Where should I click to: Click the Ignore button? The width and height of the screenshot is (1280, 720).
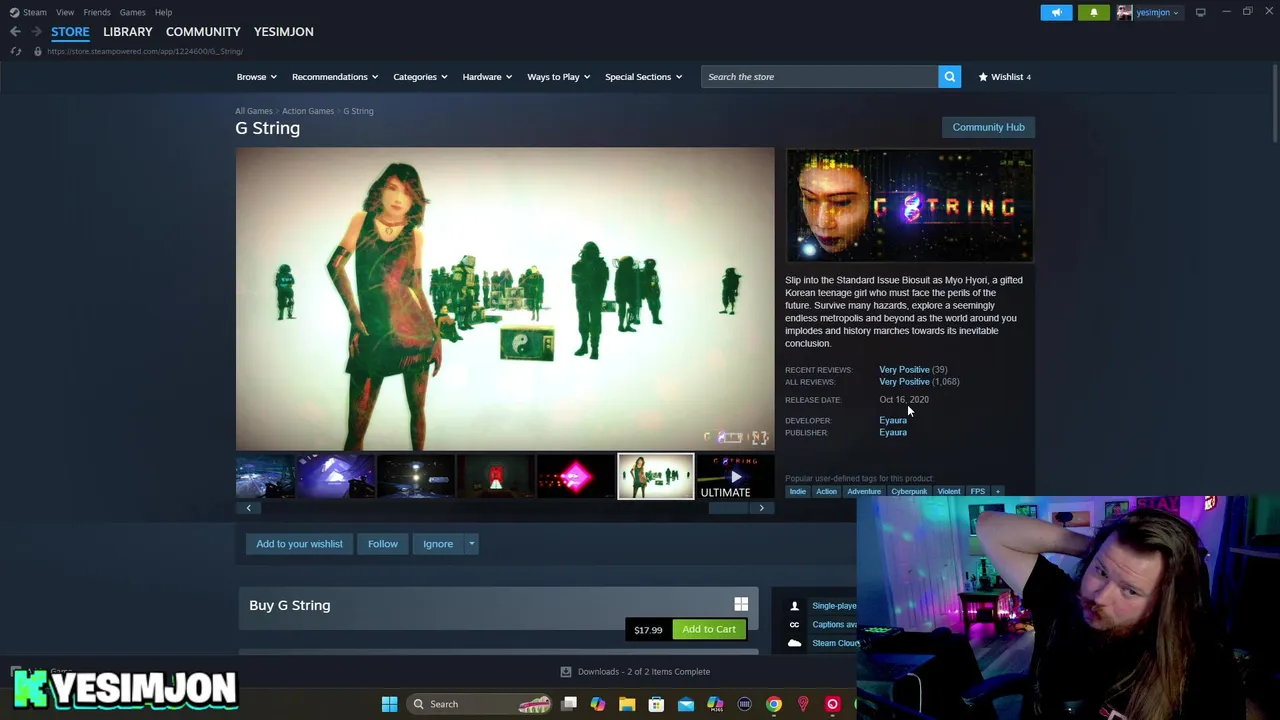point(438,544)
